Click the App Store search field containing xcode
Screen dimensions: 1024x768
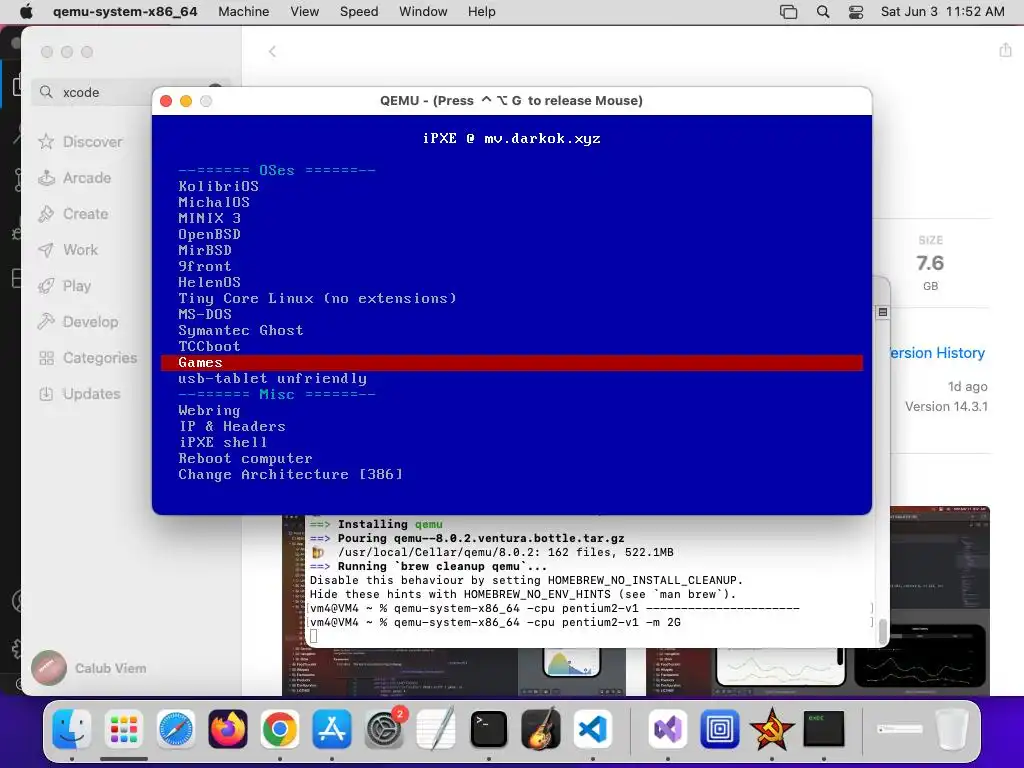point(131,92)
